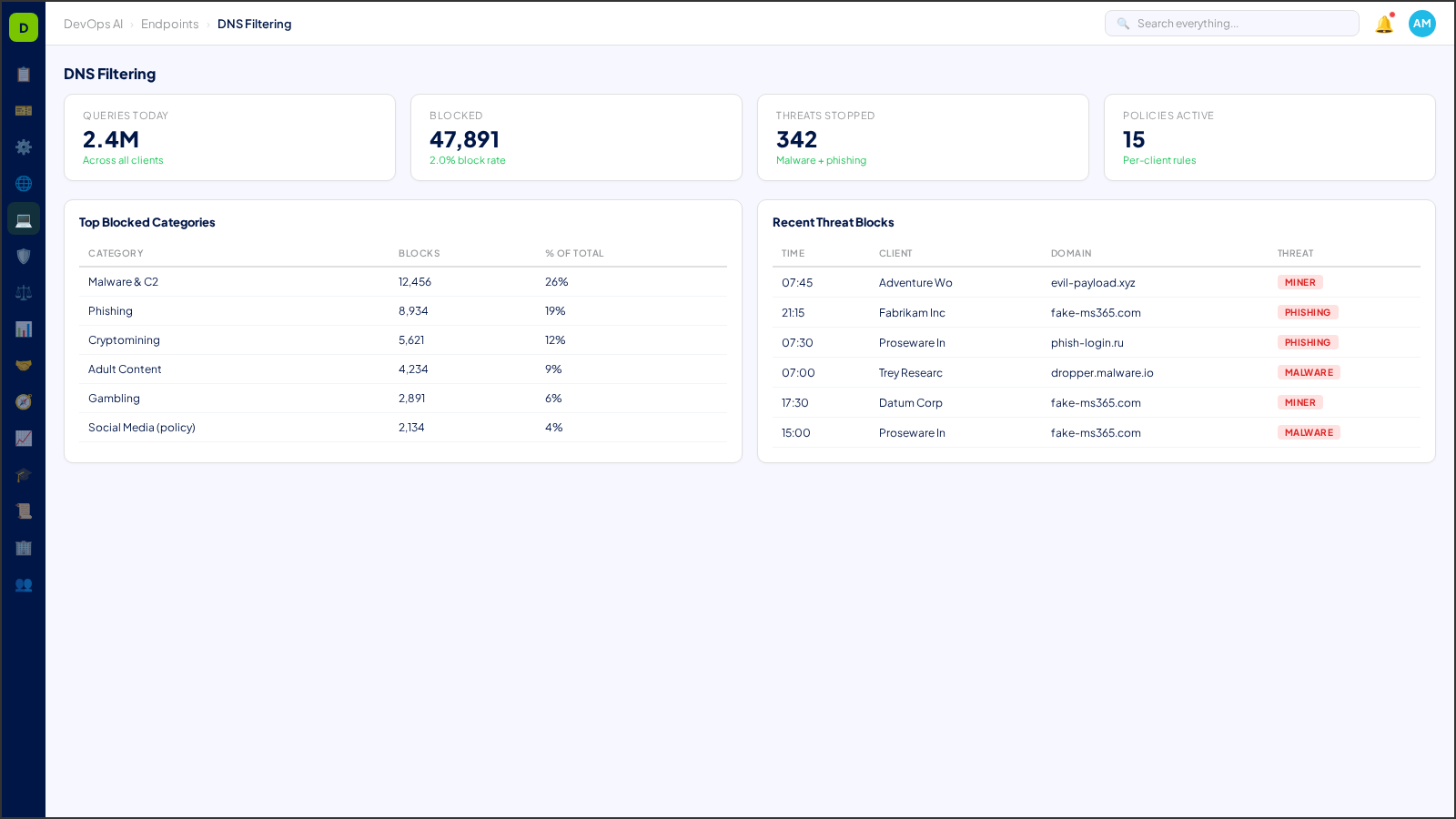Select the graduation cap training icon
Screen dimensions: 1456x819
click(24, 474)
